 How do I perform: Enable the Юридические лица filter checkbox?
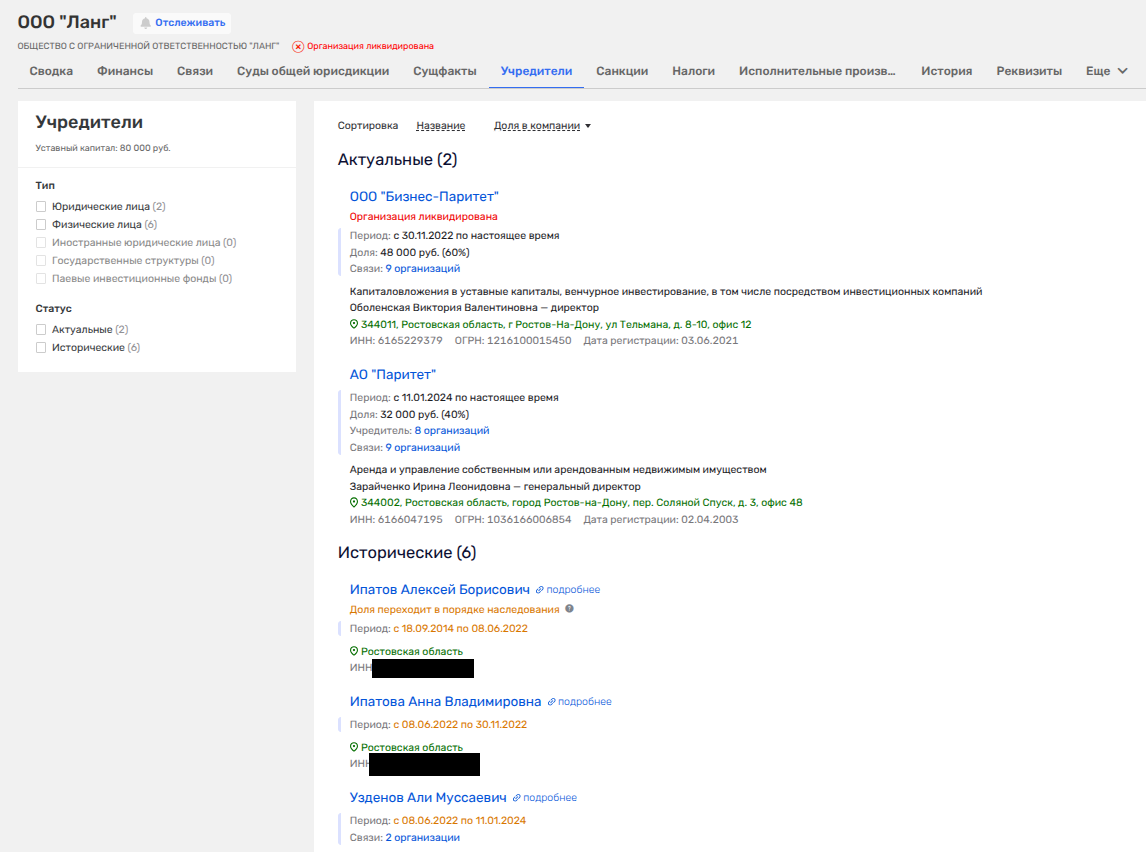click(x=41, y=207)
